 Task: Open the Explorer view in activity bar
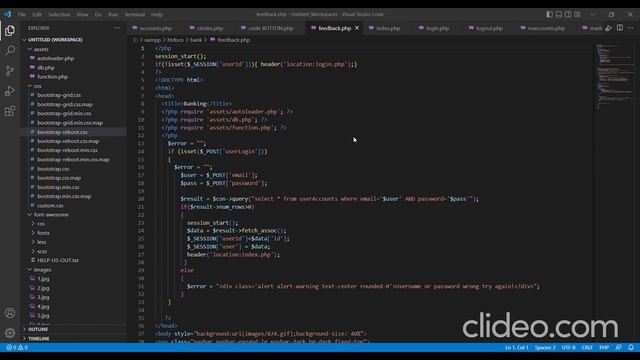pyautogui.click(x=10, y=31)
